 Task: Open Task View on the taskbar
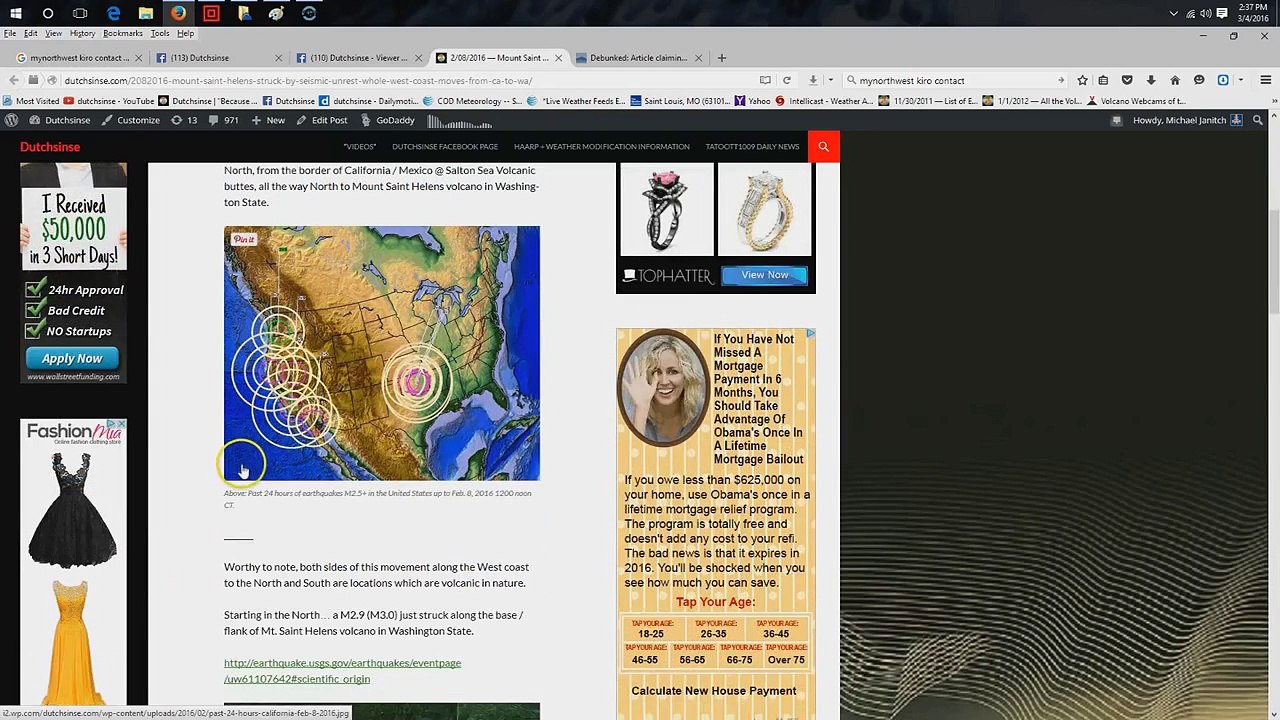click(x=80, y=13)
